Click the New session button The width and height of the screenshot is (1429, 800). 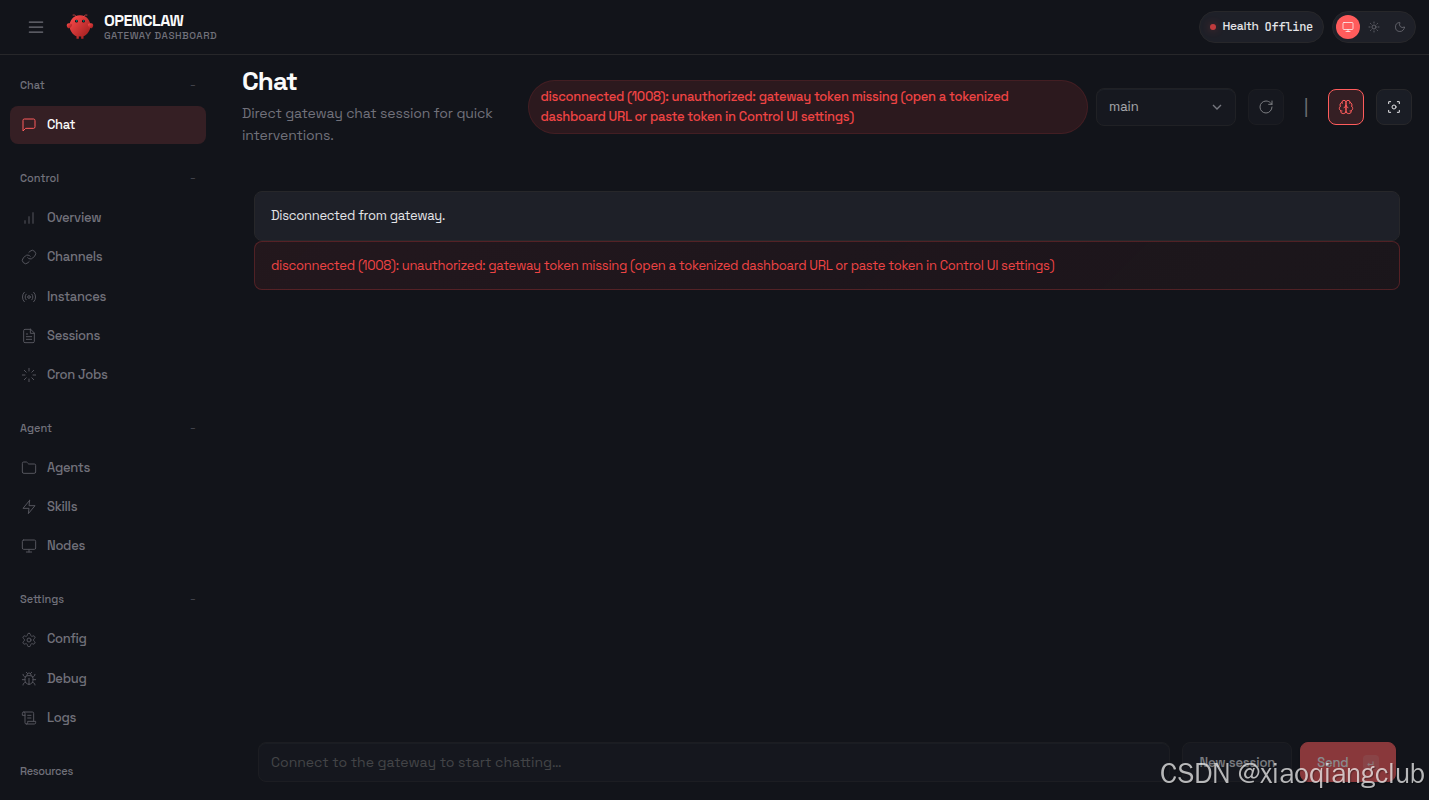(1236, 762)
